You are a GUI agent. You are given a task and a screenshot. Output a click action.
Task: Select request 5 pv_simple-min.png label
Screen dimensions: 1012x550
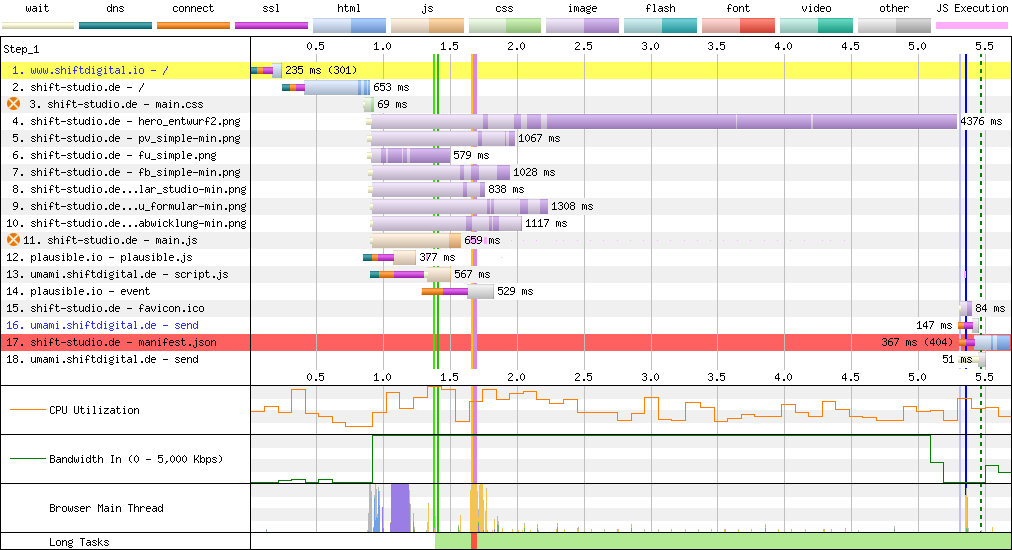point(126,138)
